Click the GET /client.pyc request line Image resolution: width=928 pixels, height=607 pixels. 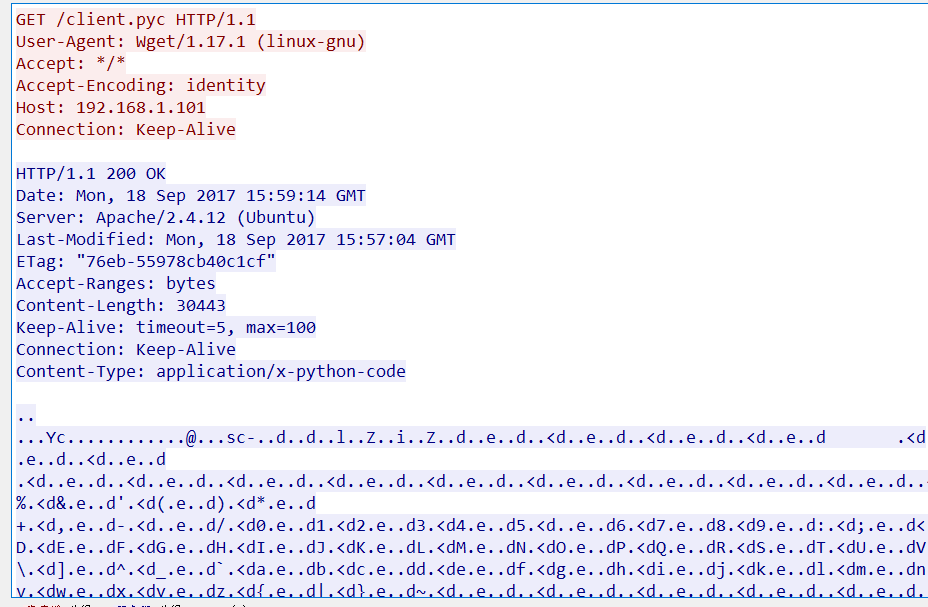click(x=133, y=19)
